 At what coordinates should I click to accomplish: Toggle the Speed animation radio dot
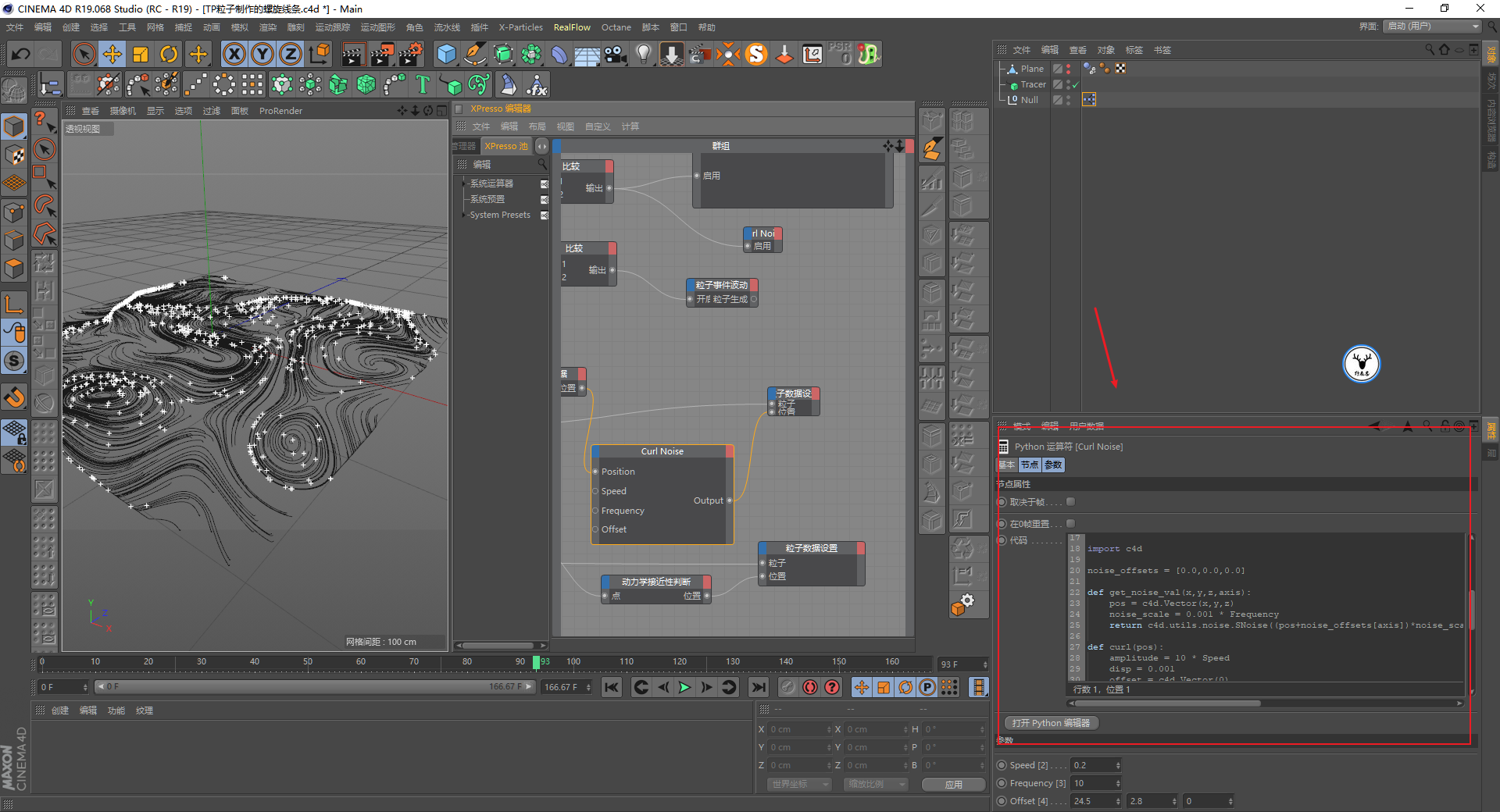[1002, 765]
